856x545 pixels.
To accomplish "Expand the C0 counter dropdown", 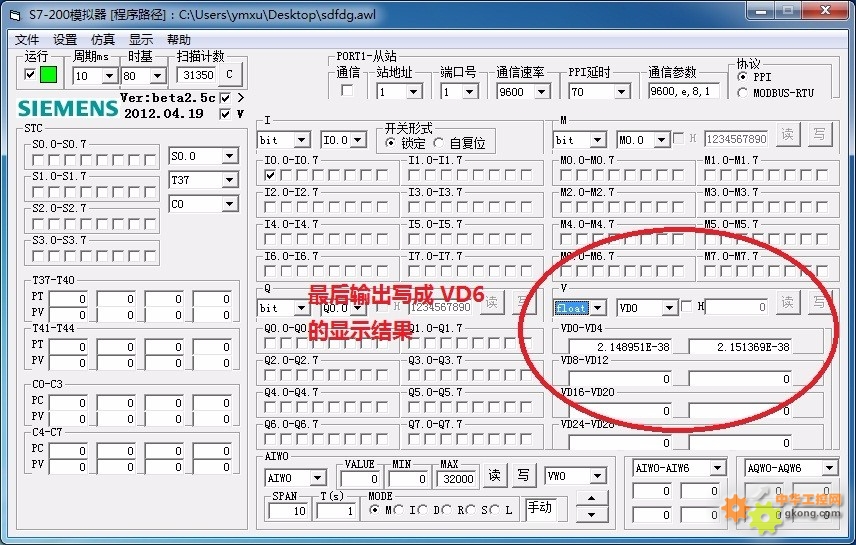I will tap(230, 204).
